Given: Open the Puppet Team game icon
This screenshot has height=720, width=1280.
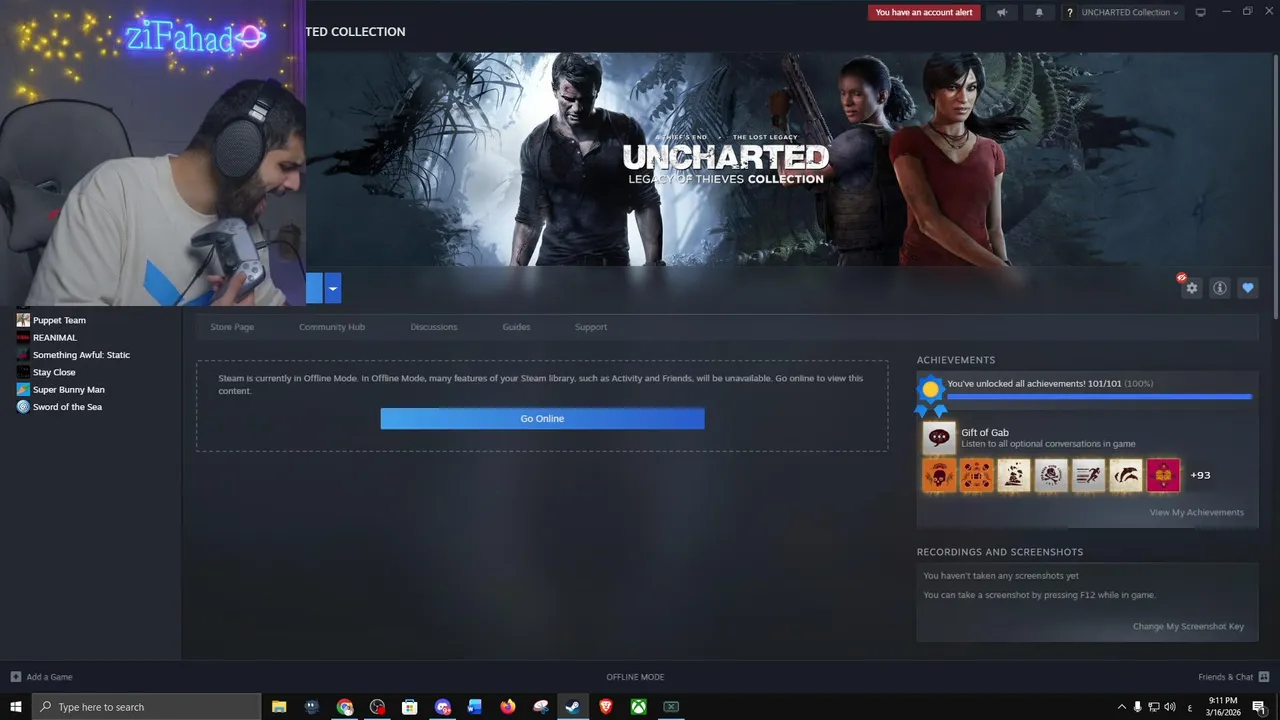Looking at the screenshot, I should pos(23,320).
